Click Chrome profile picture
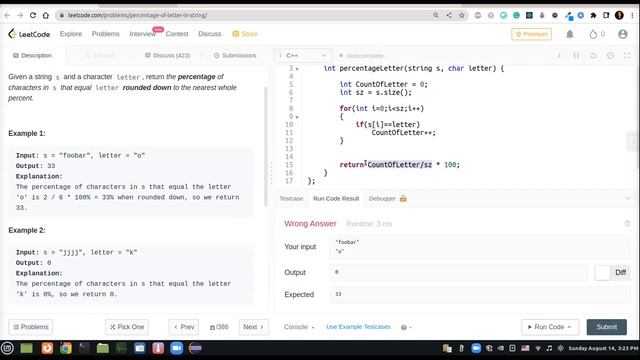Viewport: 640px width, 360px height. (619, 15)
